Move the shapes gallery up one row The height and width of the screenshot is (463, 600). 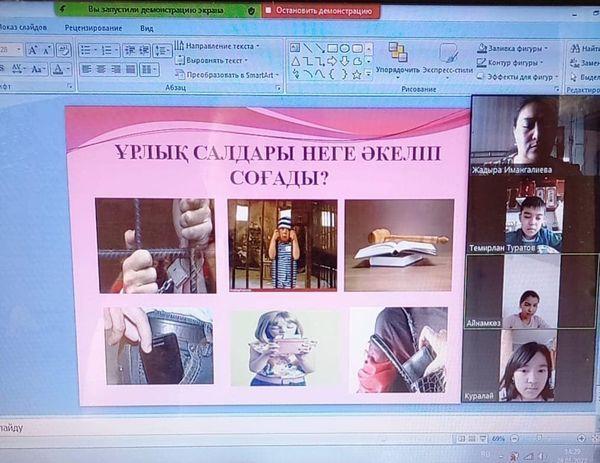point(369,49)
